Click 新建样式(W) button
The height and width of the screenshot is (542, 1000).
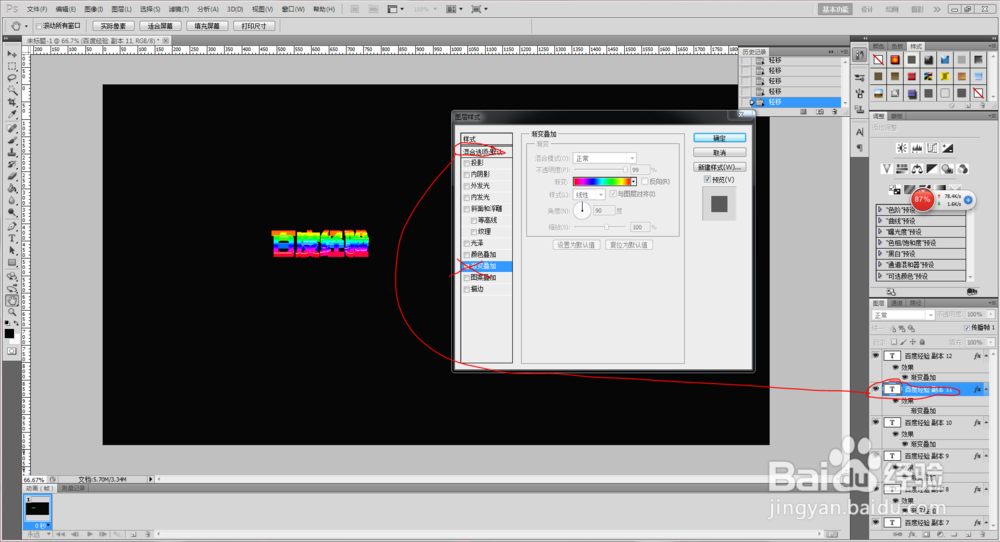point(719,167)
